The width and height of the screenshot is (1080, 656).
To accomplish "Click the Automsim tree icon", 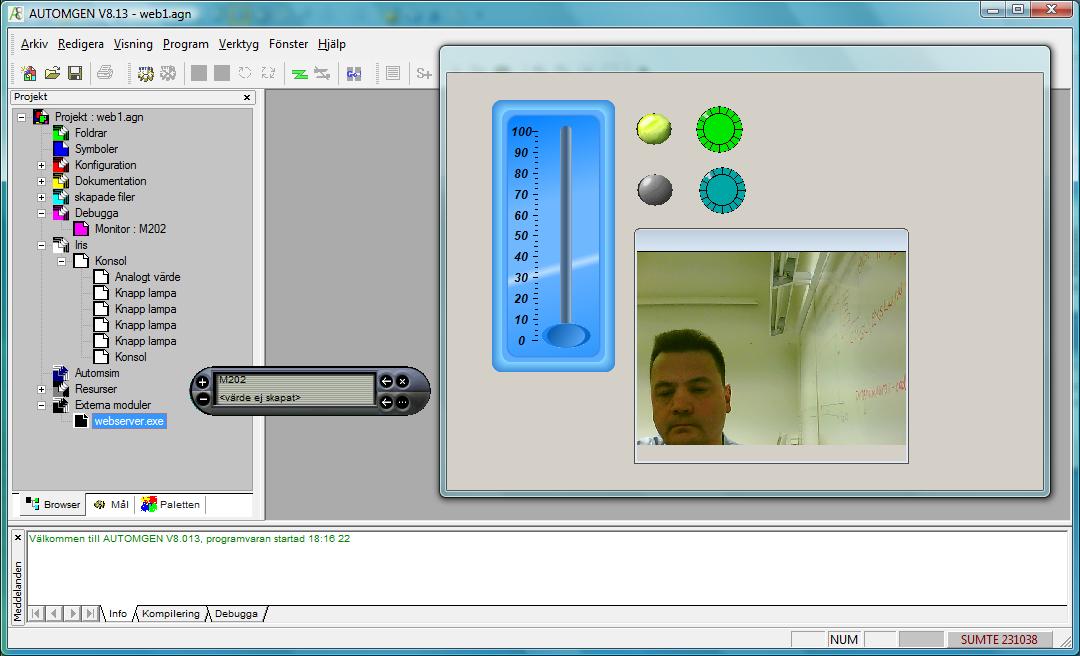I will (61, 373).
